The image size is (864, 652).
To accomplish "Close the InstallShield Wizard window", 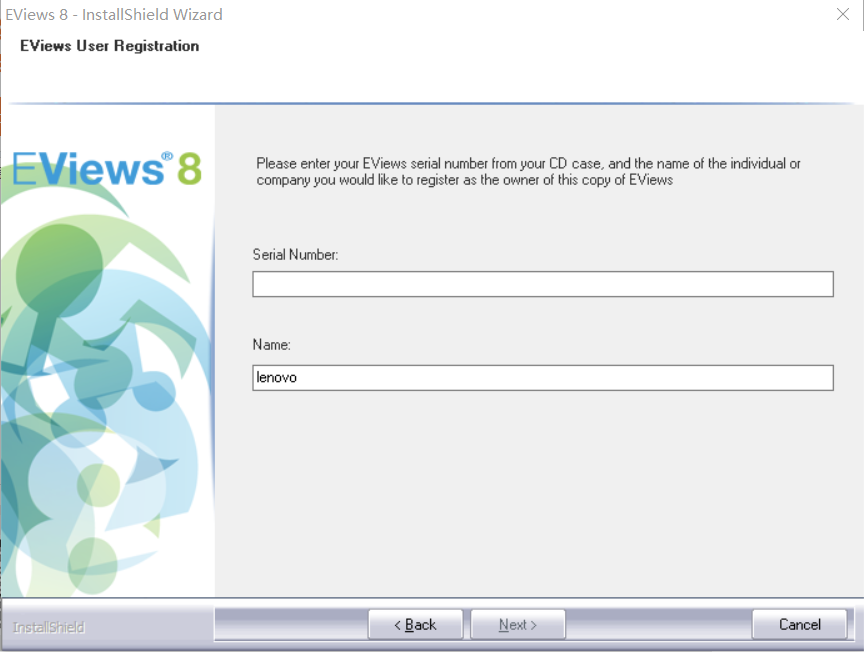I will [843, 14].
